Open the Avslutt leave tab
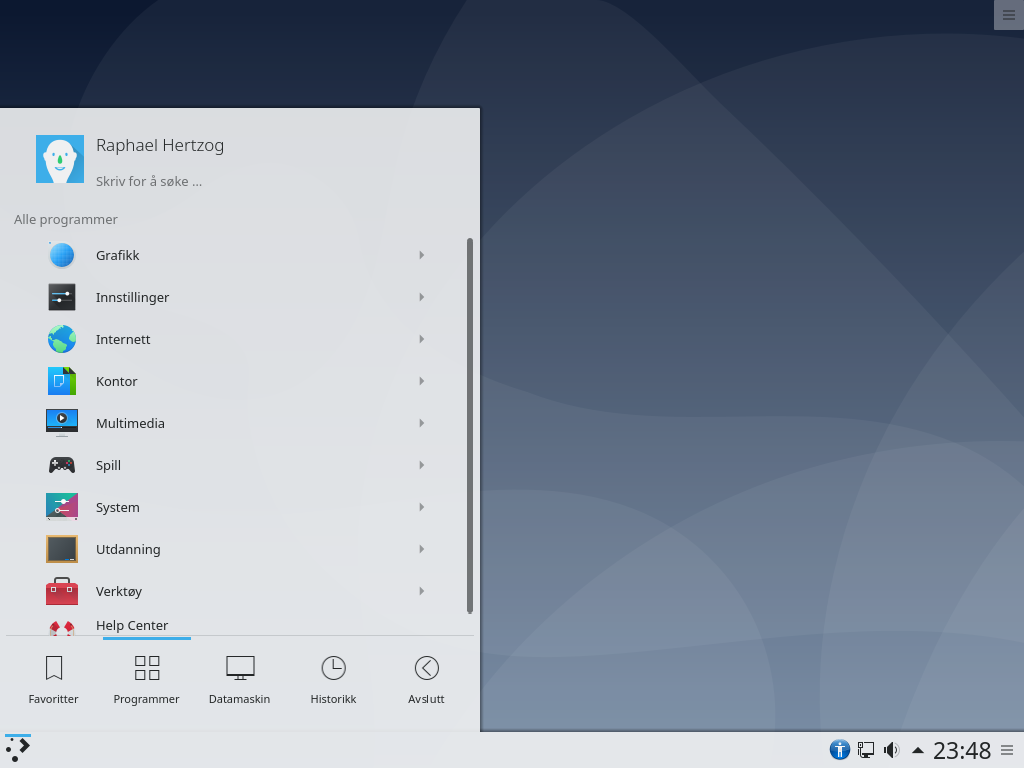 tap(426, 680)
